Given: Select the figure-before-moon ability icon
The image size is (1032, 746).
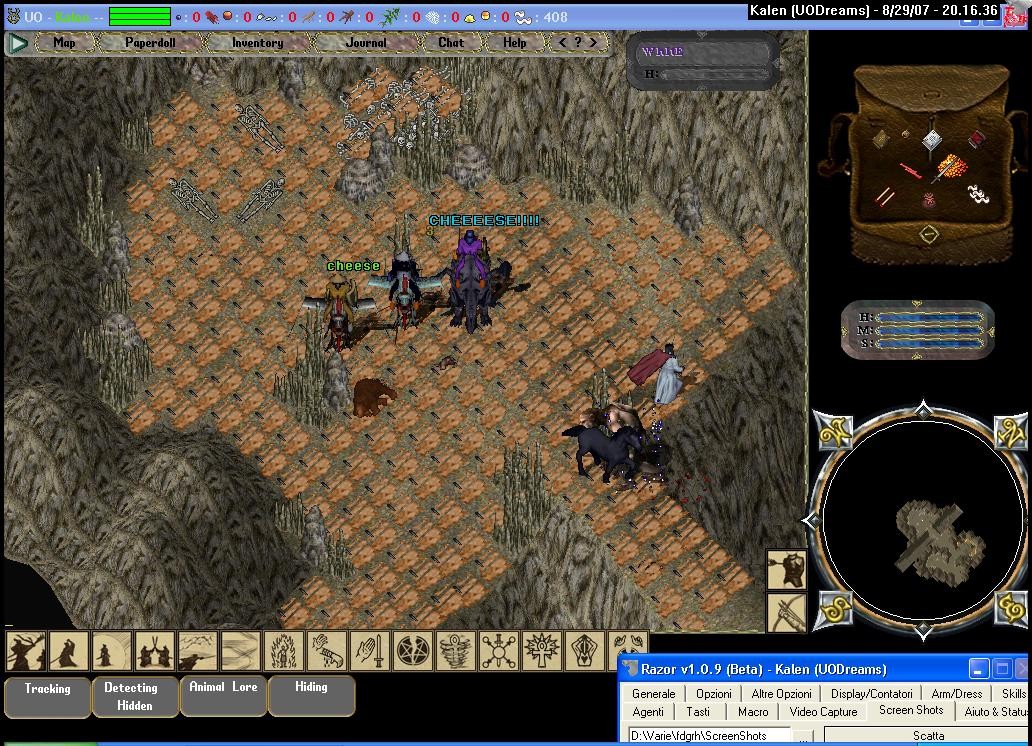Looking at the screenshot, I should 112,651.
